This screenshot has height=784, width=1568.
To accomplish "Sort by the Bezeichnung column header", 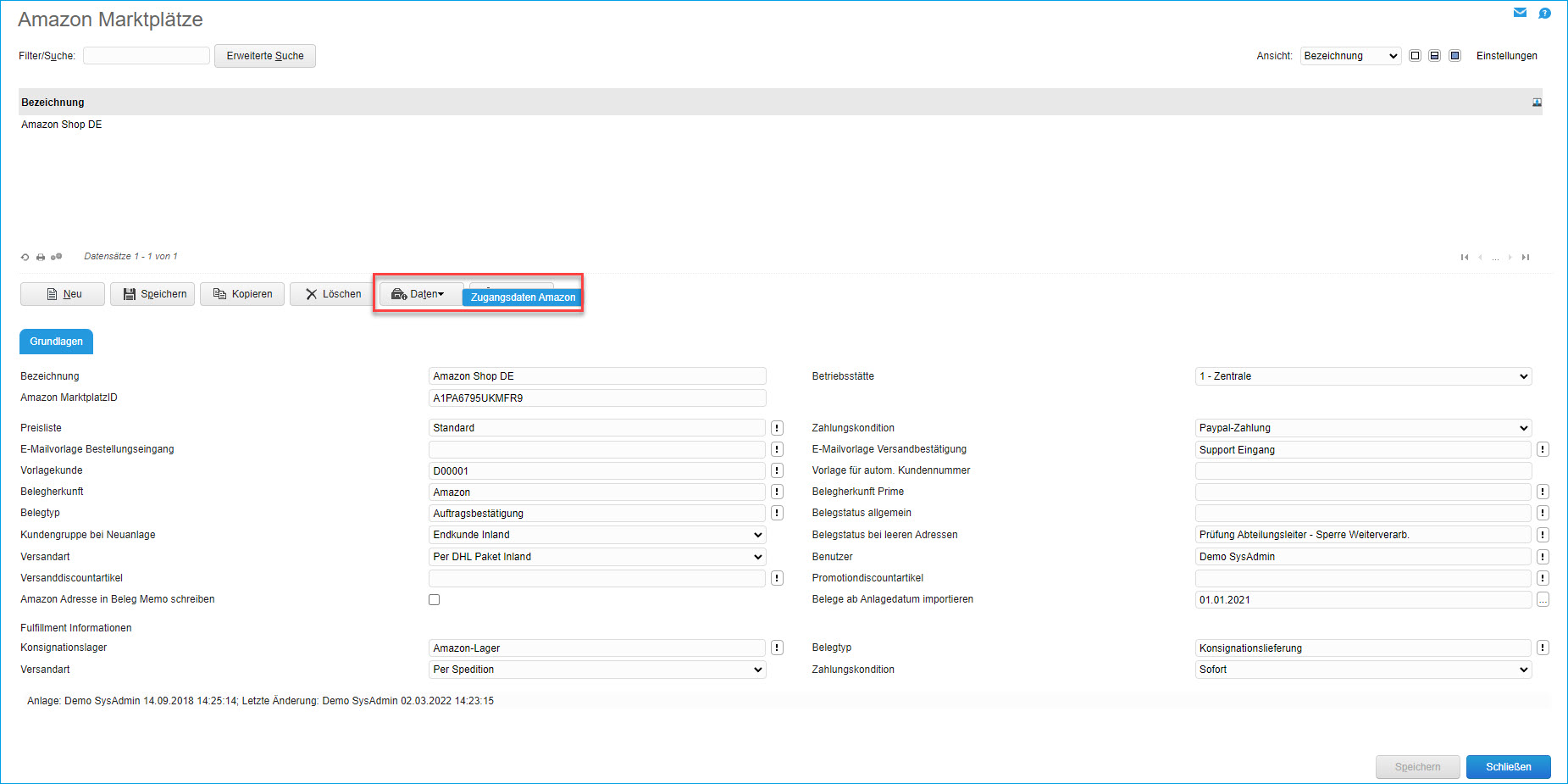I will click(x=53, y=103).
